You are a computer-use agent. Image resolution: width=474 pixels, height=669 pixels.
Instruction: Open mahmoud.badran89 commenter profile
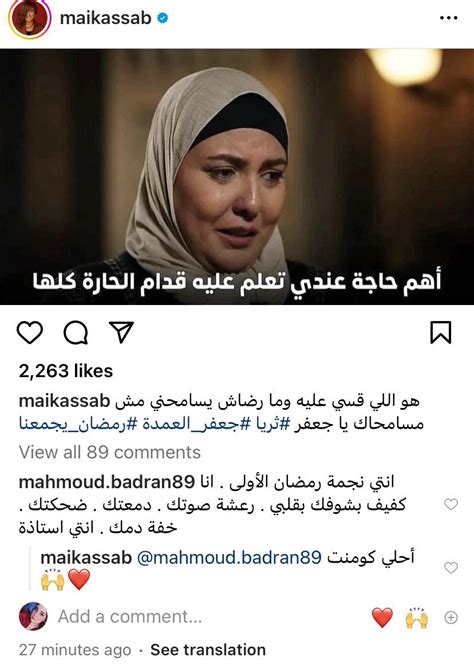point(107,482)
